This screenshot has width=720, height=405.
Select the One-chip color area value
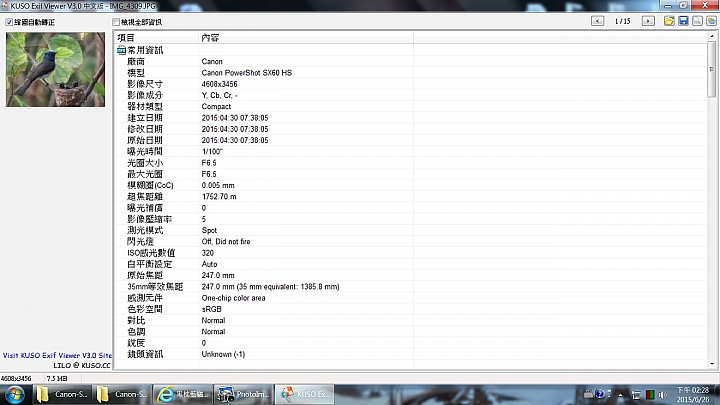tap(233, 298)
